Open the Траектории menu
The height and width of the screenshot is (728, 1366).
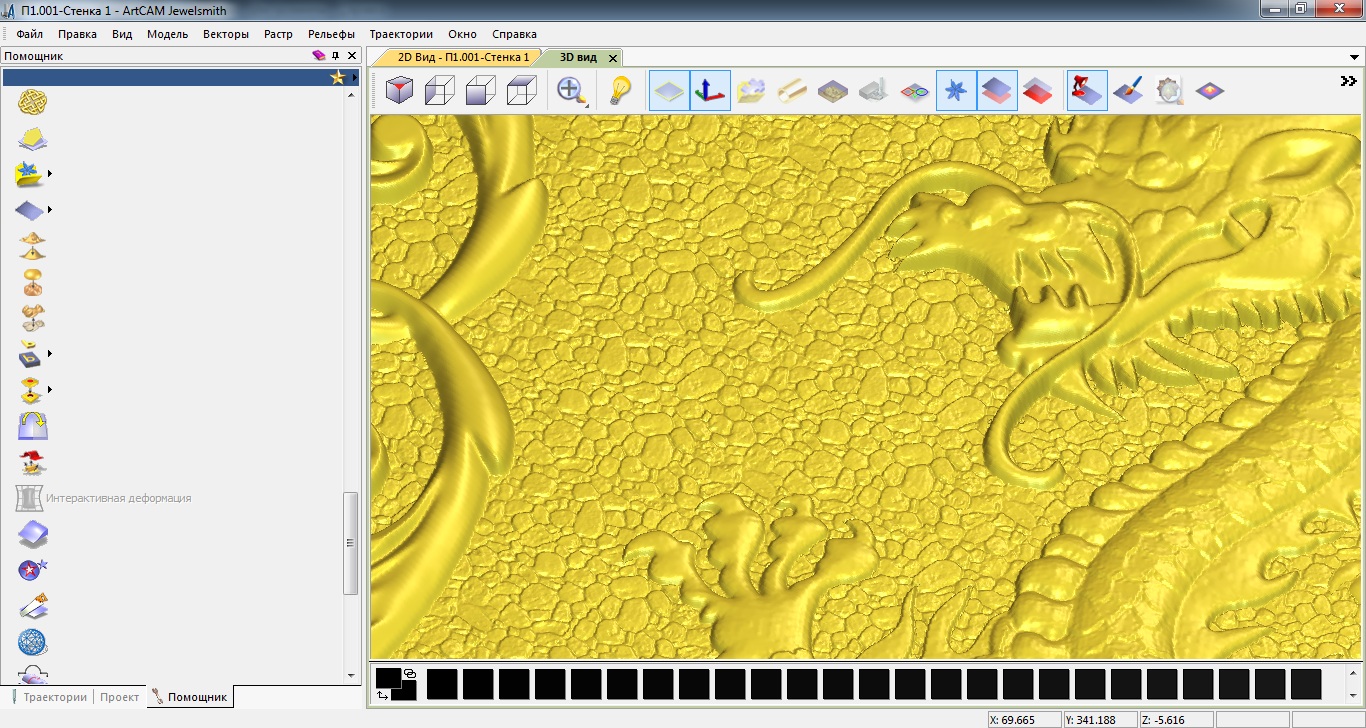point(401,34)
